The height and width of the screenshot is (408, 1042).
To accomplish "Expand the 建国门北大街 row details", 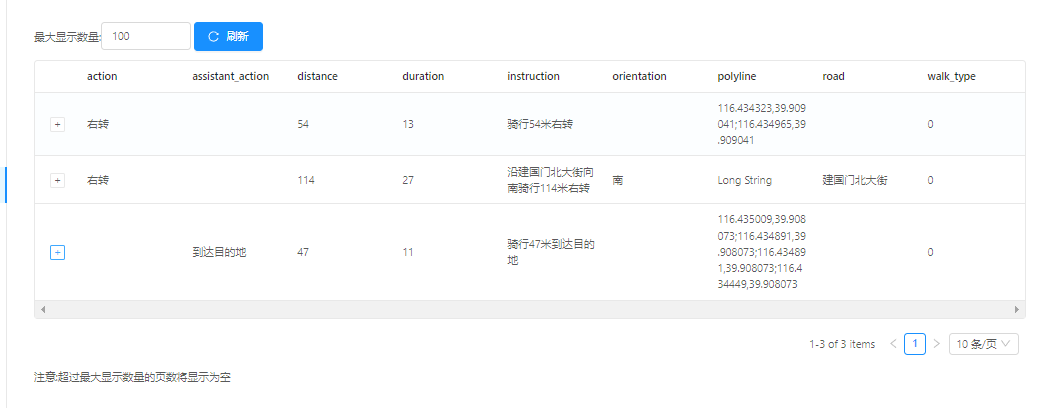I will pyautogui.click(x=57, y=180).
